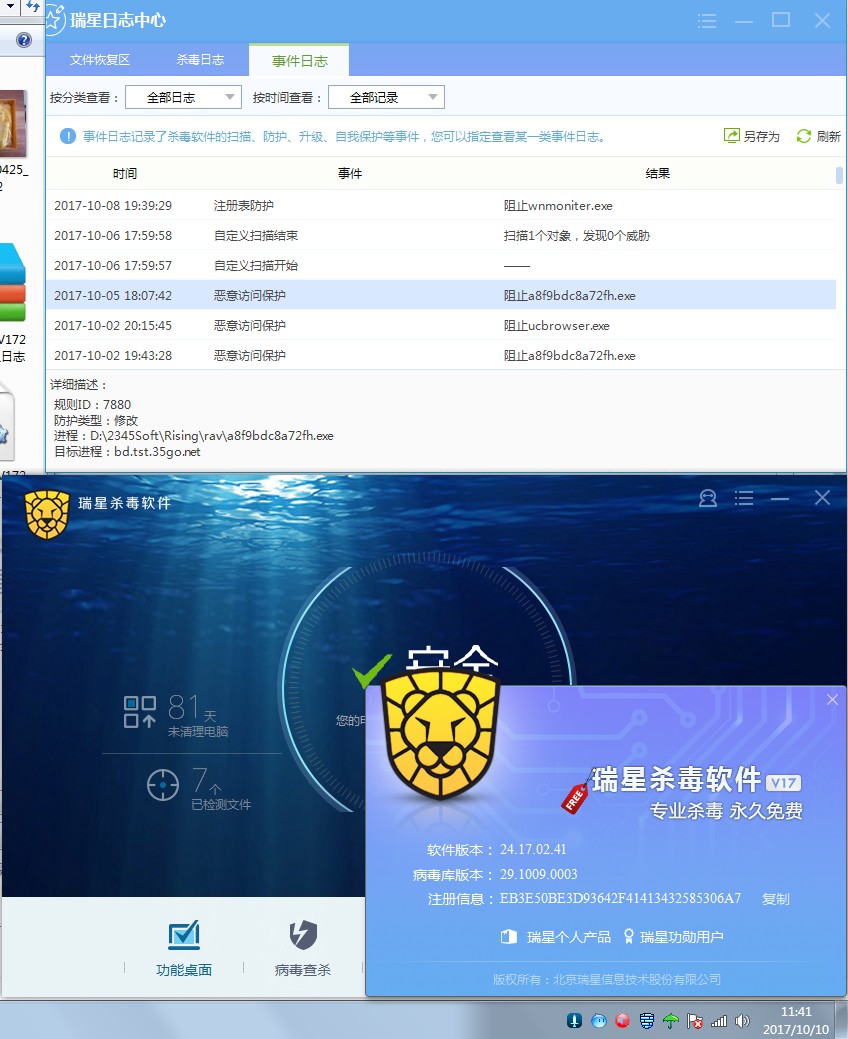
Task: Click the target process bd.tst.35go.net text
Action: (157, 452)
